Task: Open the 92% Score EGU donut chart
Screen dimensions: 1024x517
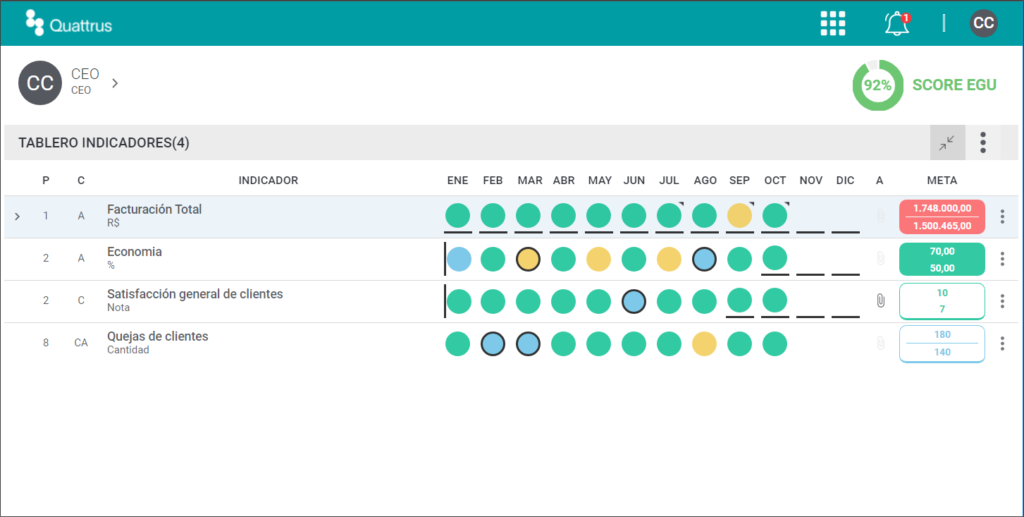Action: tap(878, 85)
